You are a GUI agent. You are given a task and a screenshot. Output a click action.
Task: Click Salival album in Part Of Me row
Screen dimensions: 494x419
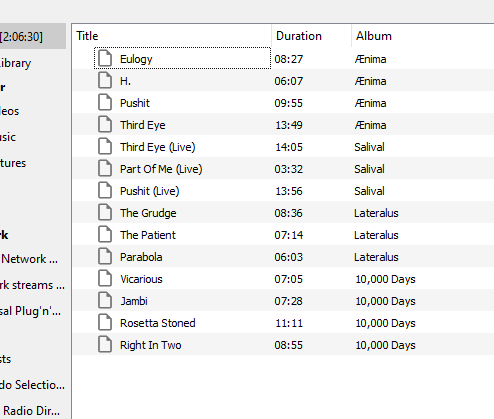click(x=369, y=169)
